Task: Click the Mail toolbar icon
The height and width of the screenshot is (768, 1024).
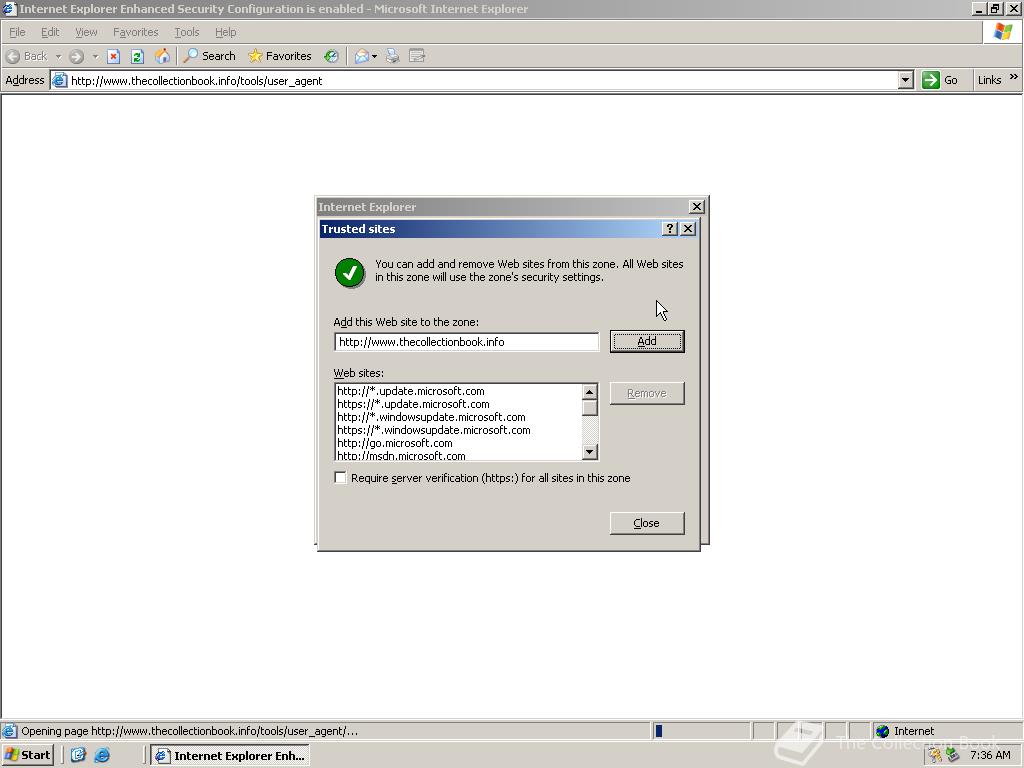Action: [362, 56]
